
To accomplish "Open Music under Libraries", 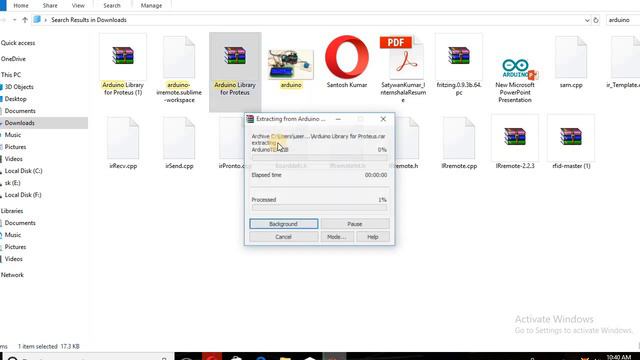I will (x=13, y=235).
